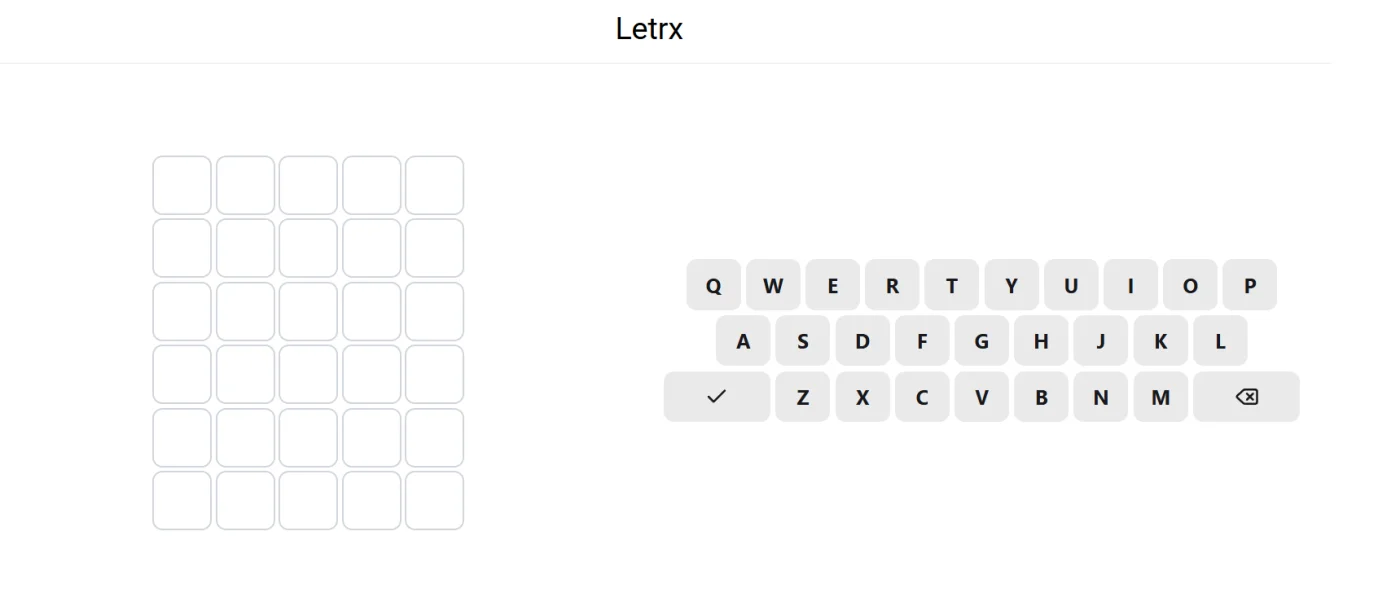Click the checkmark key to submit a guess
Screen dimensions: 1400x606
click(716, 397)
